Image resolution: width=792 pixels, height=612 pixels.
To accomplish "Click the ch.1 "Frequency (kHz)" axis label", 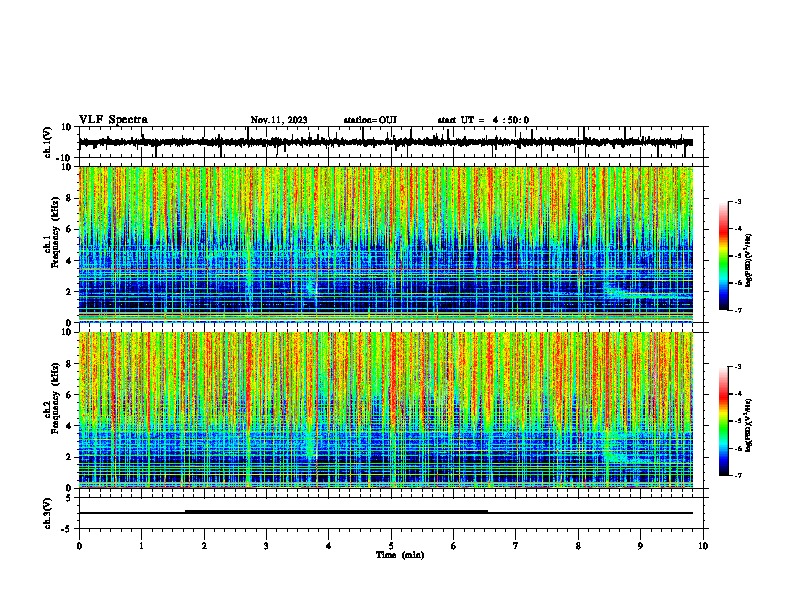I will point(55,232).
